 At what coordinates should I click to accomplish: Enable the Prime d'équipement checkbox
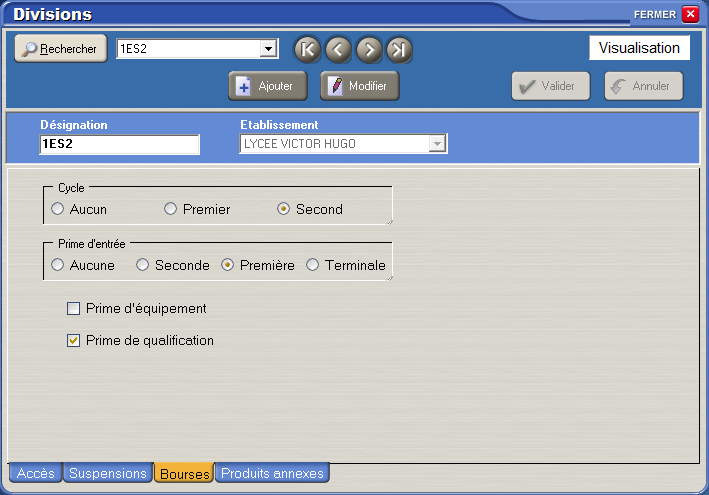[x=73, y=308]
